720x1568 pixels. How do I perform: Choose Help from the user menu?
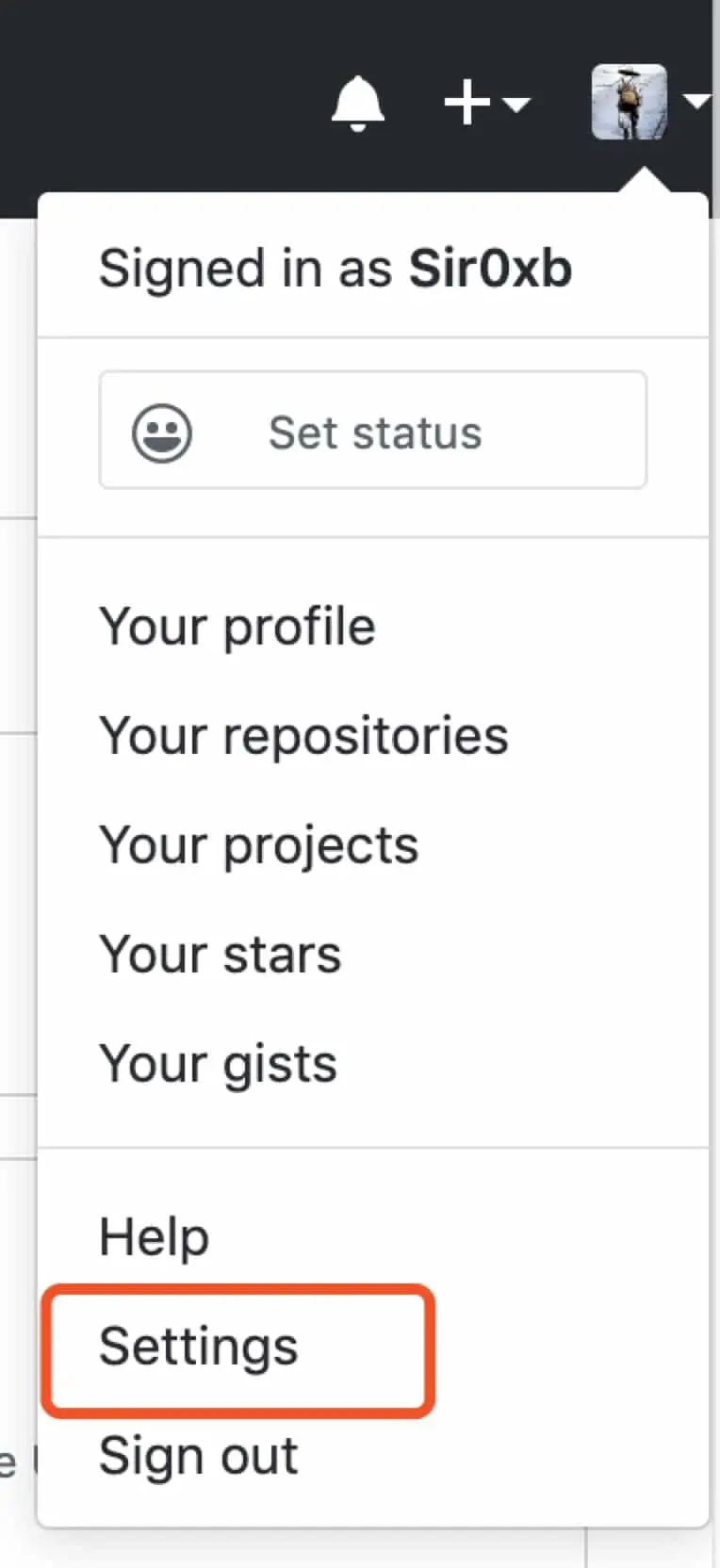point(155,1237)
